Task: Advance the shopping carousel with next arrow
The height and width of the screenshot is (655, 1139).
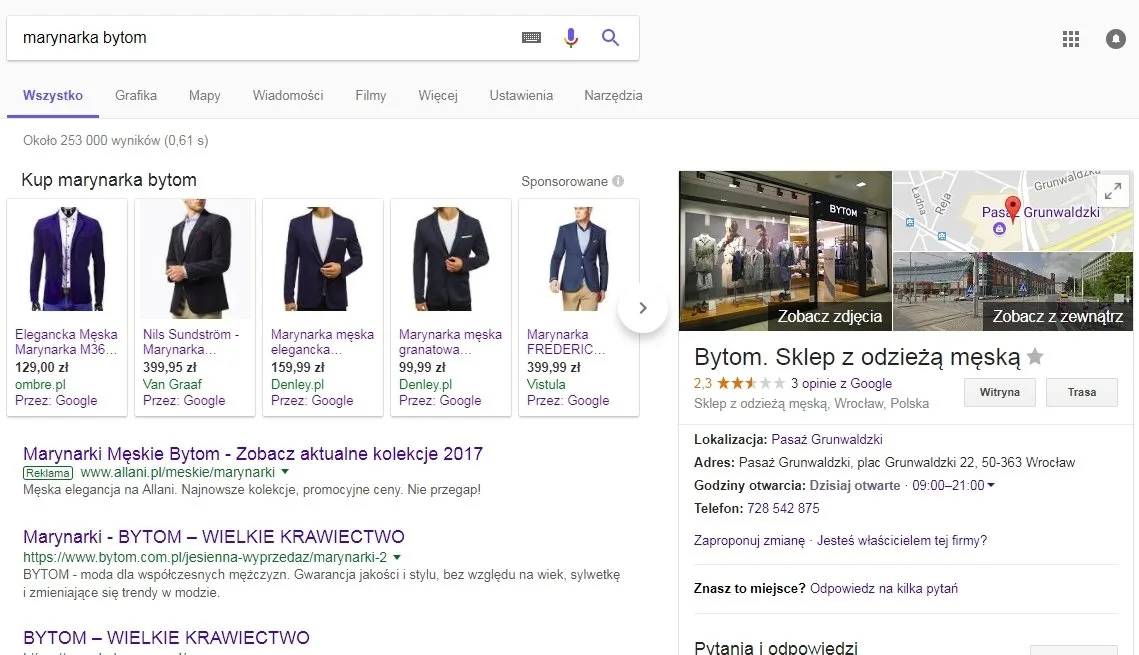Action: (x=643, y=308)
